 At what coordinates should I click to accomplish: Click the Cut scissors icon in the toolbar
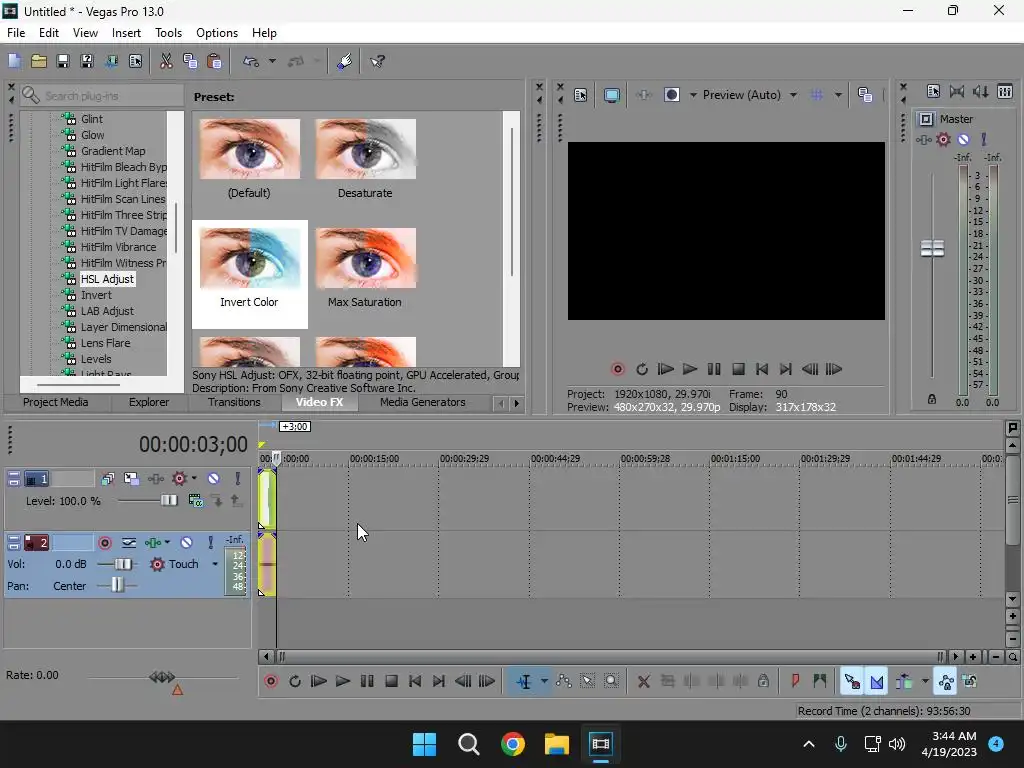166,61
